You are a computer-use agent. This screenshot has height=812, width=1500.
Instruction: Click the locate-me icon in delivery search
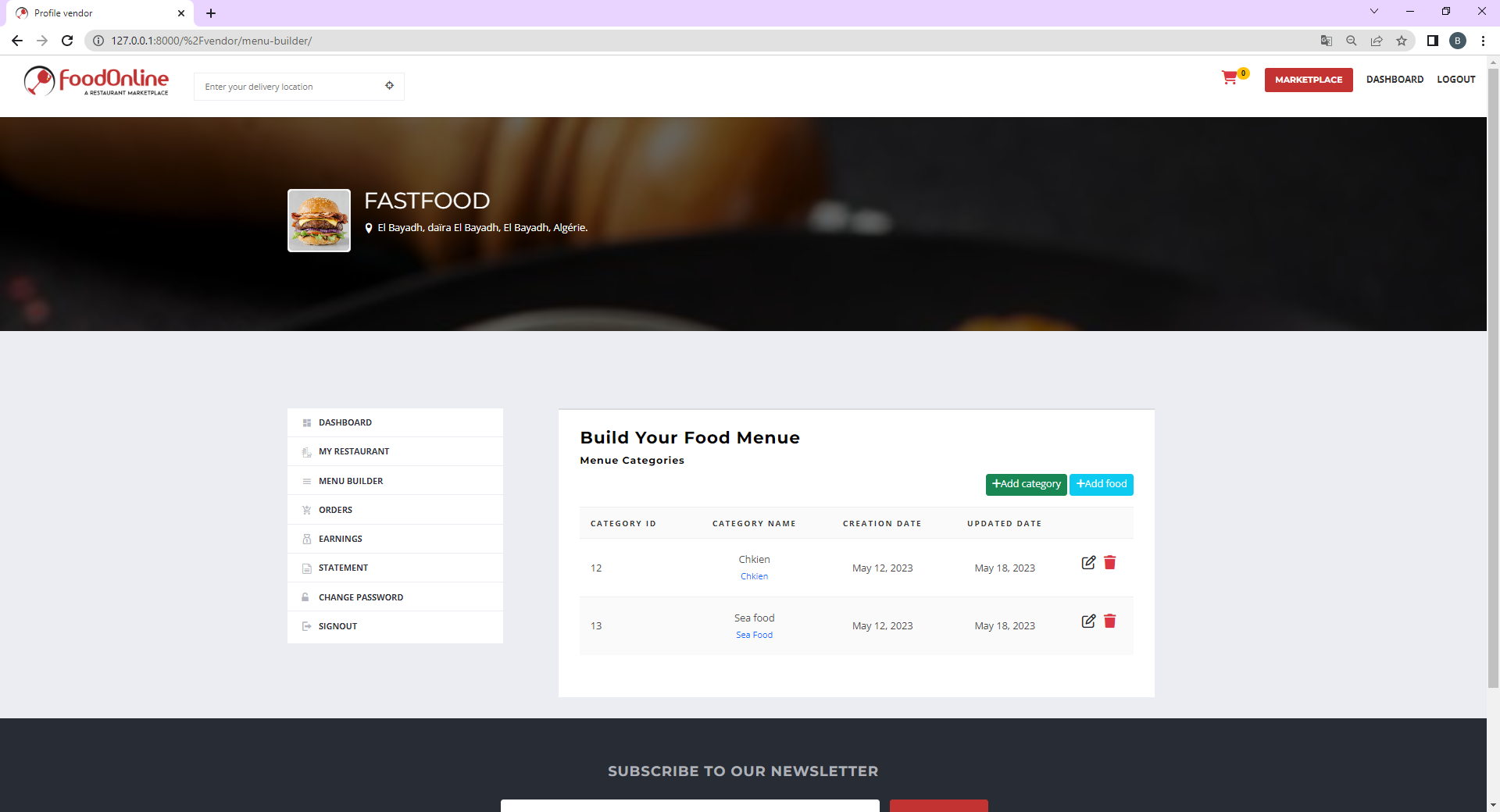coord(390,86)
